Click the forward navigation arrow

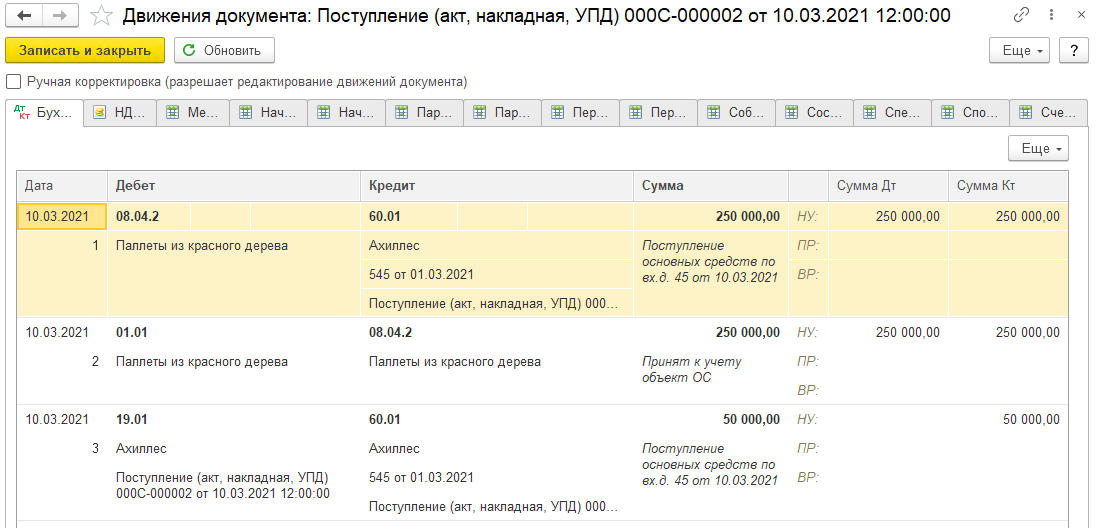click(x=59, y=16)
